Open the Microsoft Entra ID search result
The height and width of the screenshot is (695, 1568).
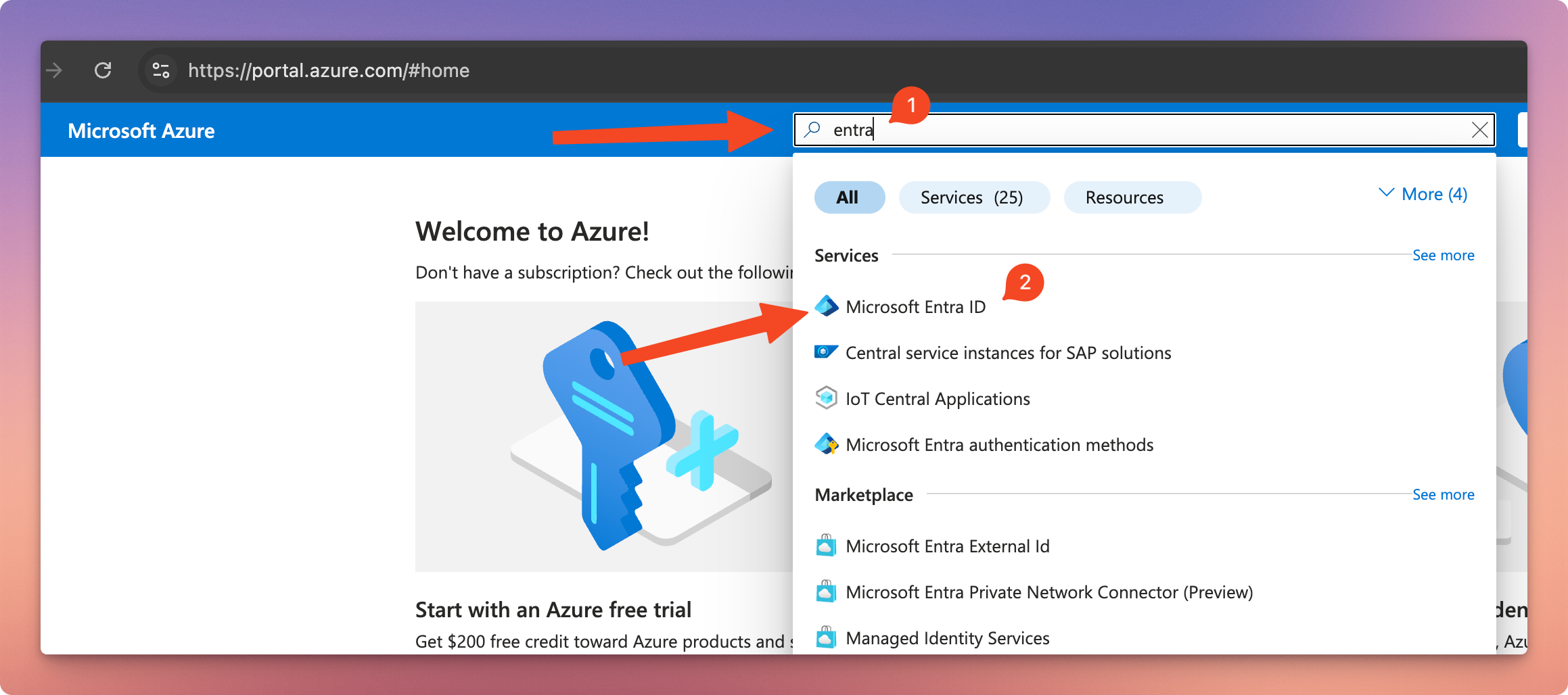point(916,306)
